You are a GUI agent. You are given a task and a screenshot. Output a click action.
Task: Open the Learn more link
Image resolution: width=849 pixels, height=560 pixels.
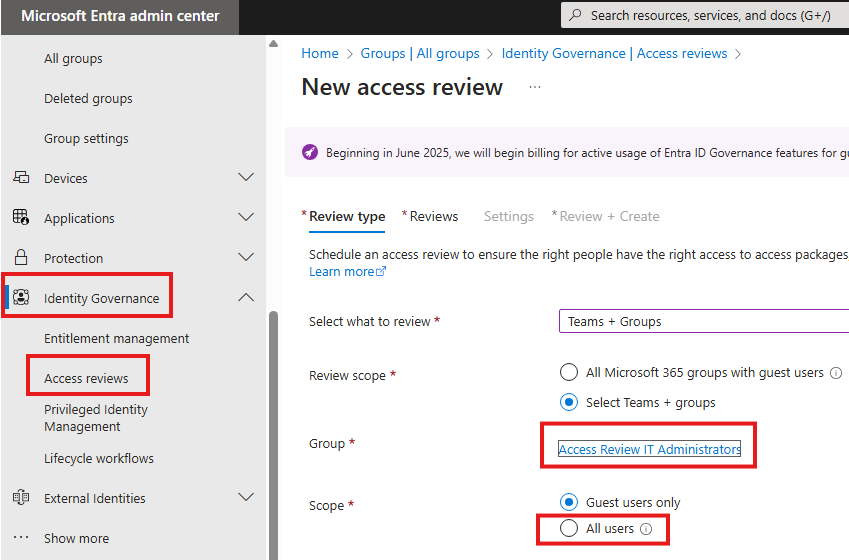point(347,271)
